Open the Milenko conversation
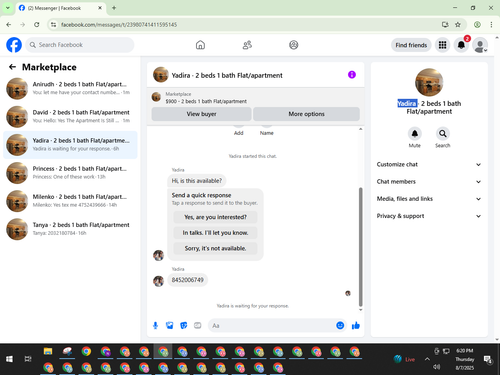The width and height of the screenshot is (500, 375). pos(70,201)
